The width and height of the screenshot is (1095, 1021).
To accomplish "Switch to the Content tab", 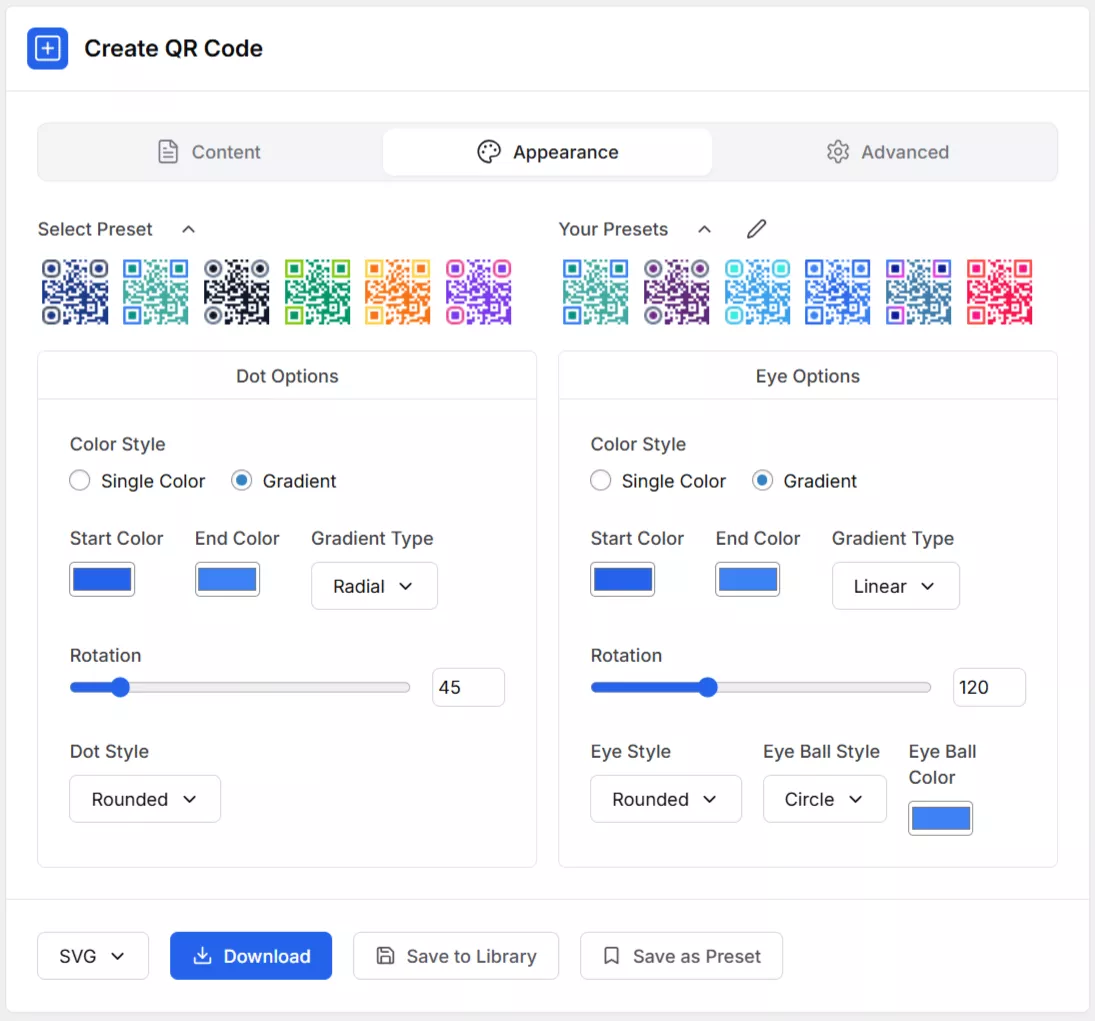I will coord(210,152).
